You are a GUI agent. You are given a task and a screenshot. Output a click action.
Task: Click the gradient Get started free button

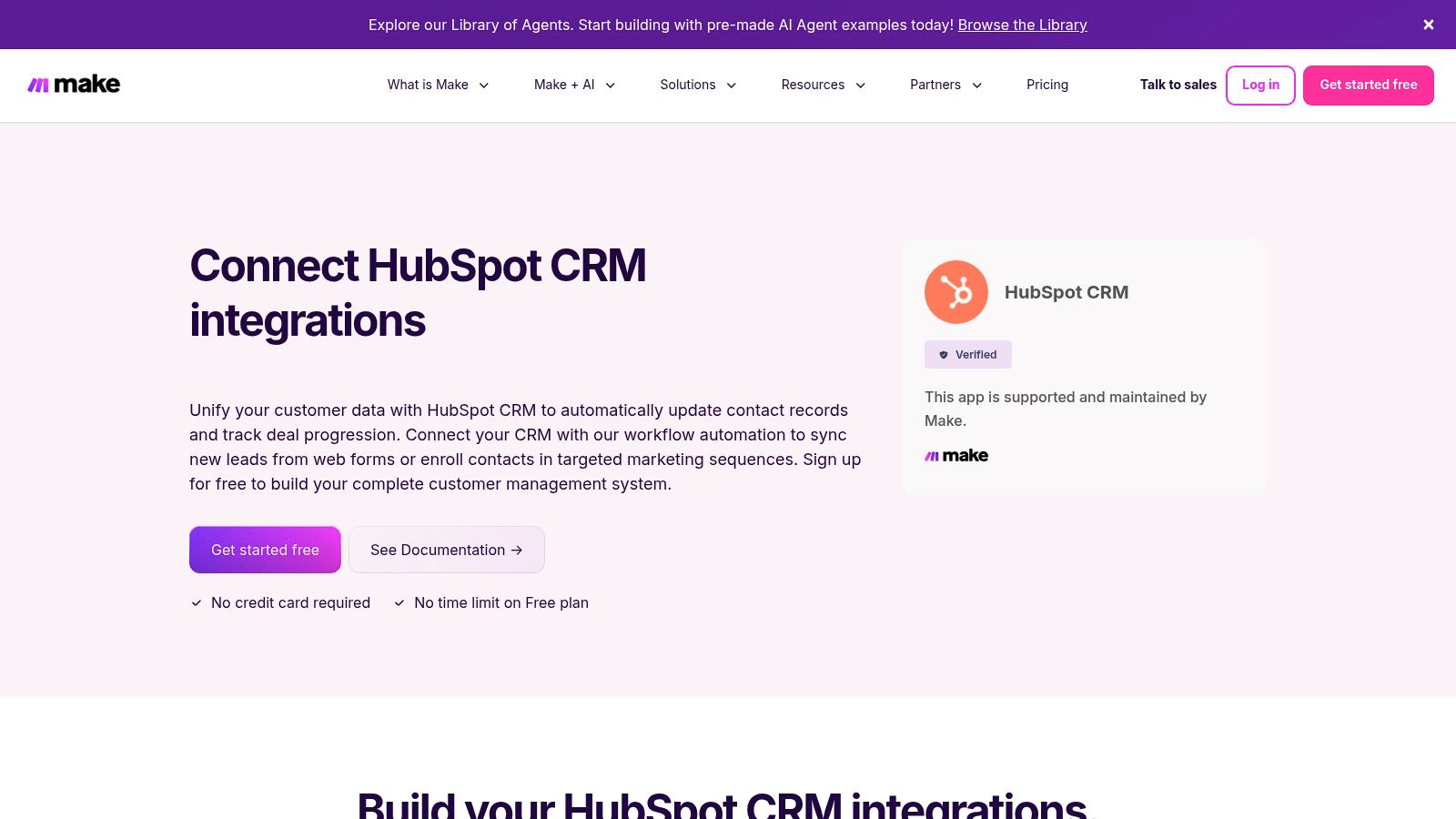(265, 550)
